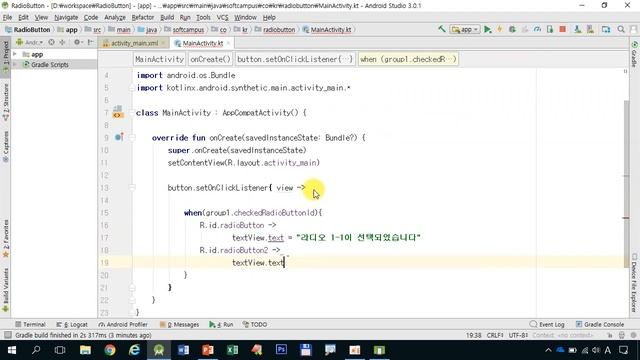The width and height of the screenshot is (640, 360).
Task: Toggle the Device File Explorer panel
Action: [x=635, y=283]
